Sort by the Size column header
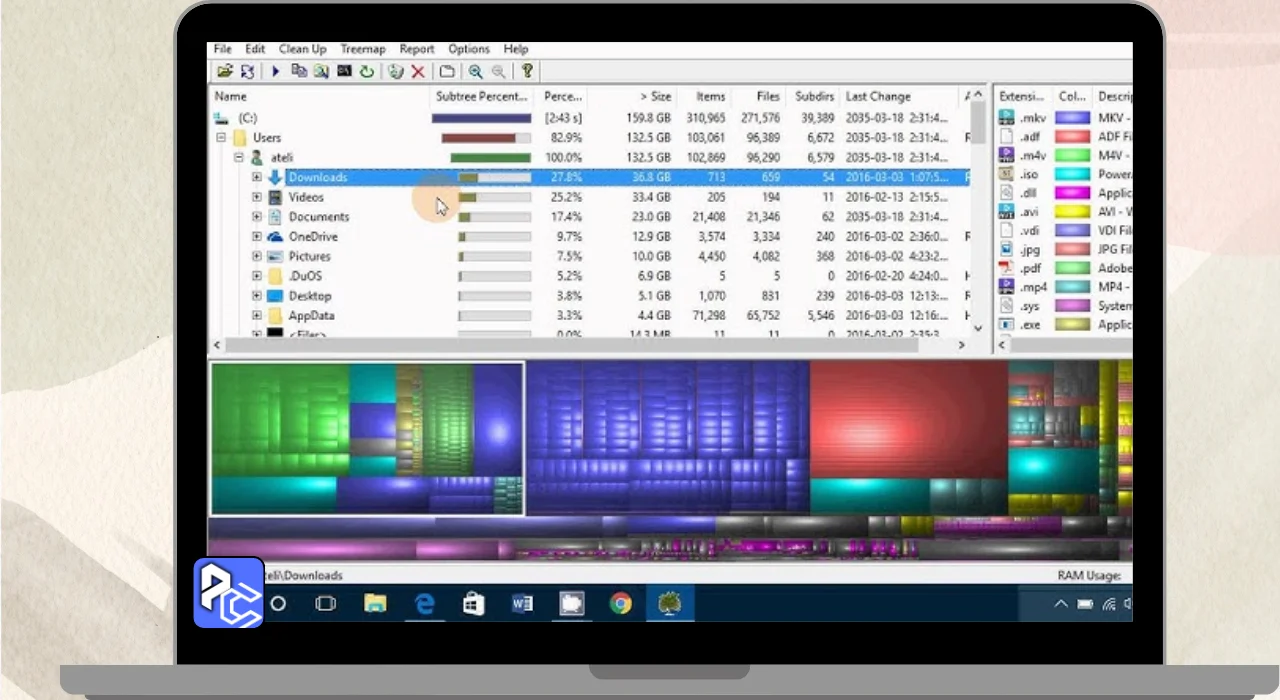This screenshot has height=700, width=1280. [656, 97]
